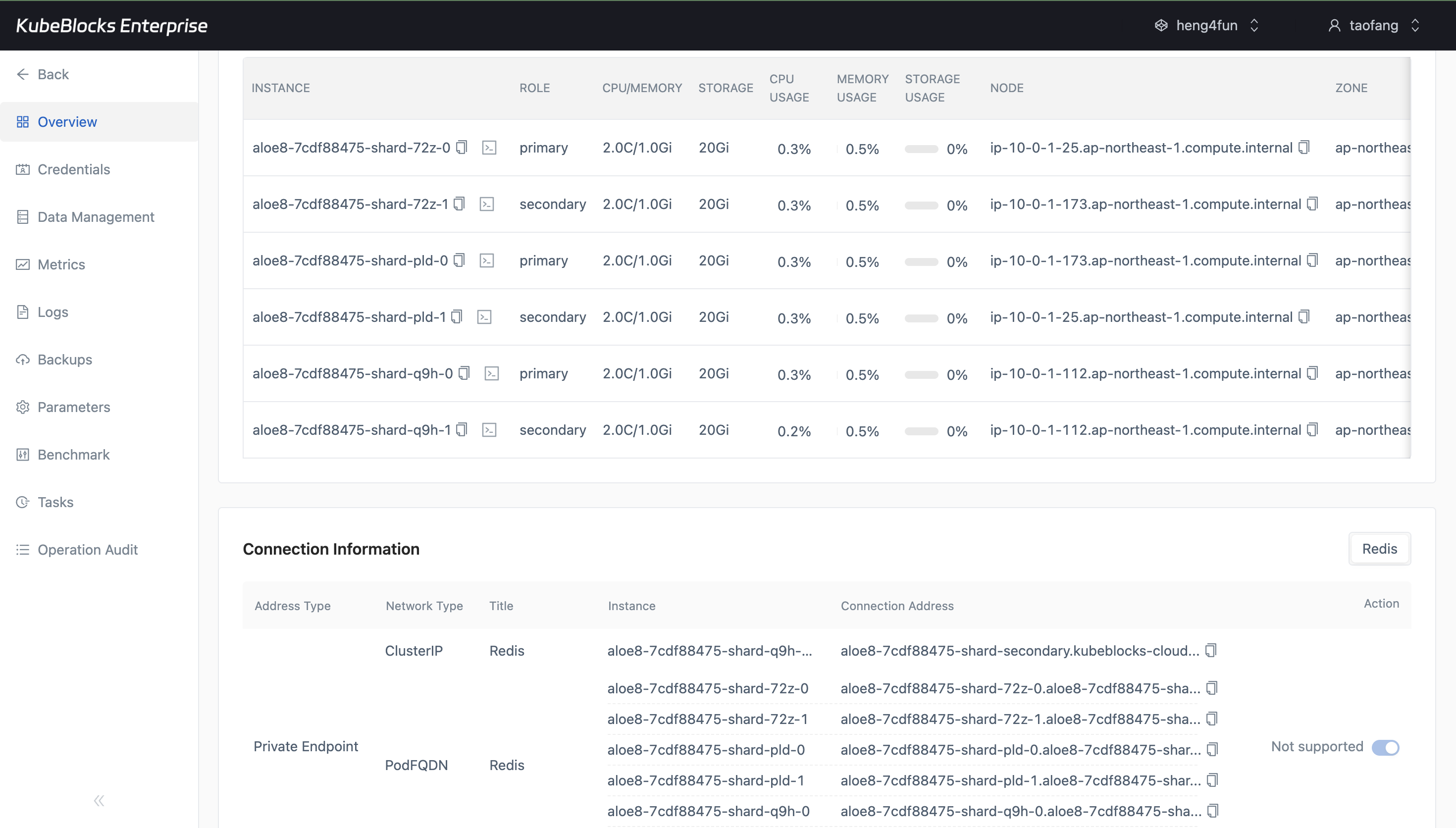Click the storage usage bar for shard-72z-0
The image size is (1456, 828).
(921, 149)
